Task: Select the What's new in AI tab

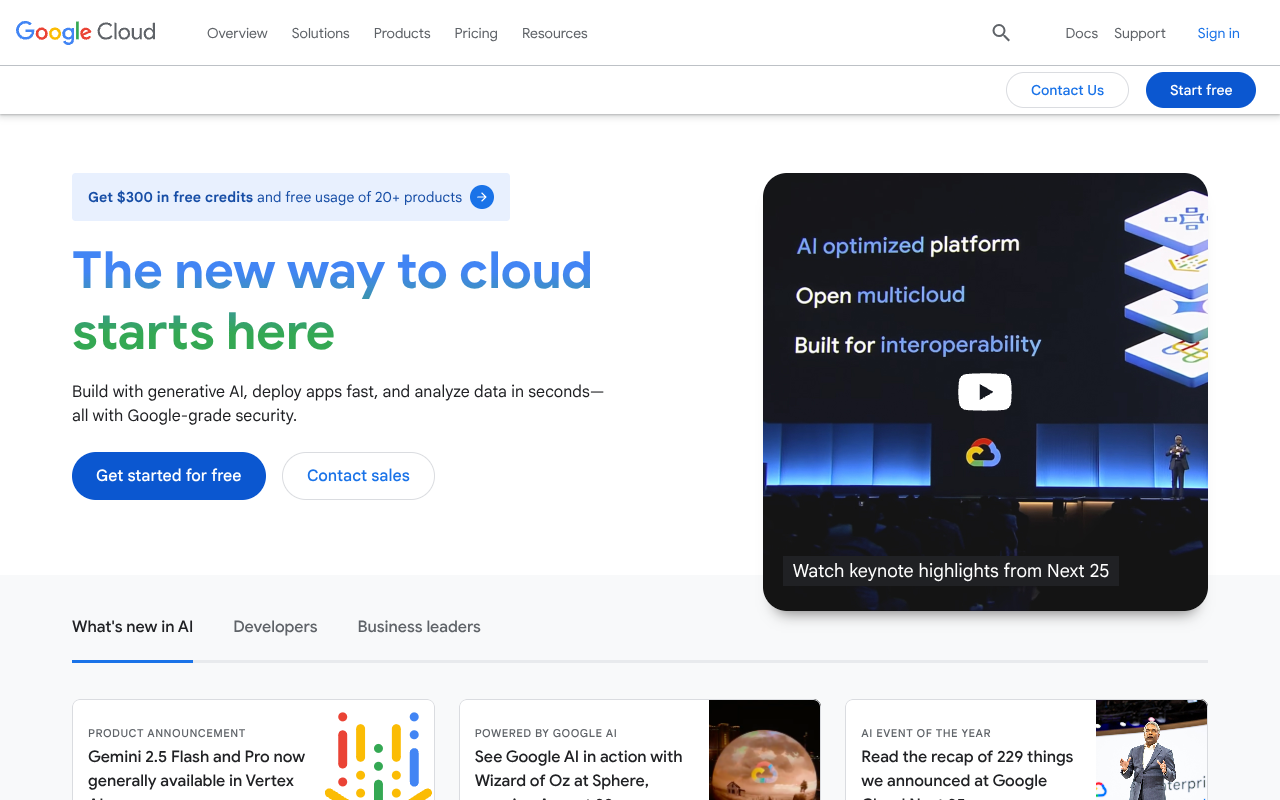Action: point(132,627)
